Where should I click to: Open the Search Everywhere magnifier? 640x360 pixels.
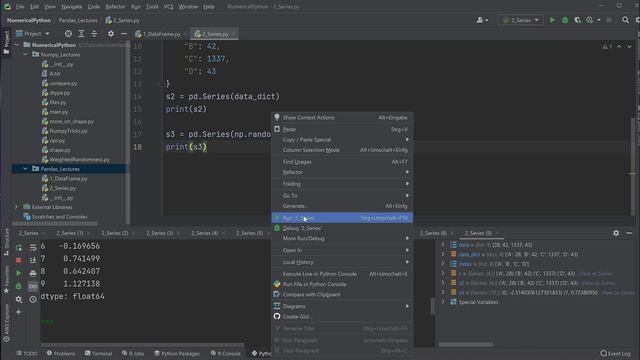tap(625, 20)
